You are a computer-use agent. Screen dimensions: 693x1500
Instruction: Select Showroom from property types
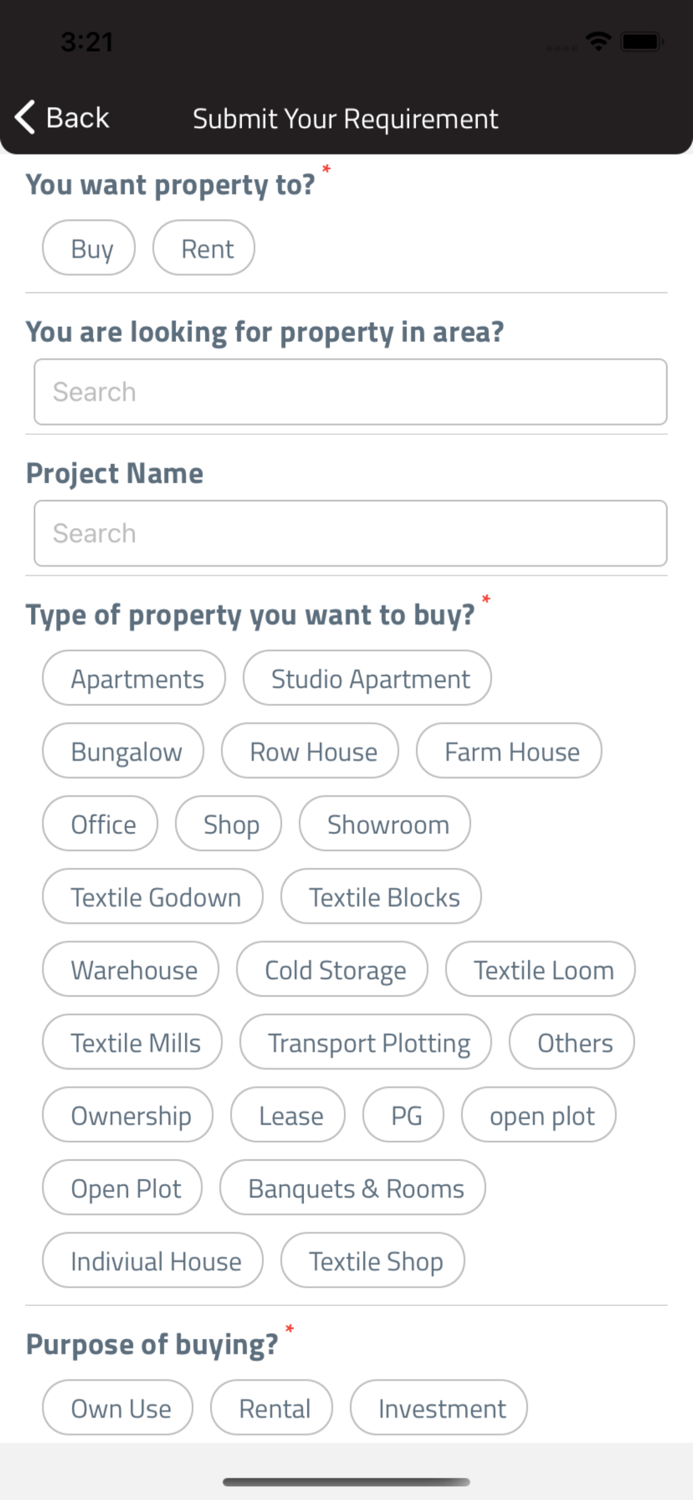point(384,824)
